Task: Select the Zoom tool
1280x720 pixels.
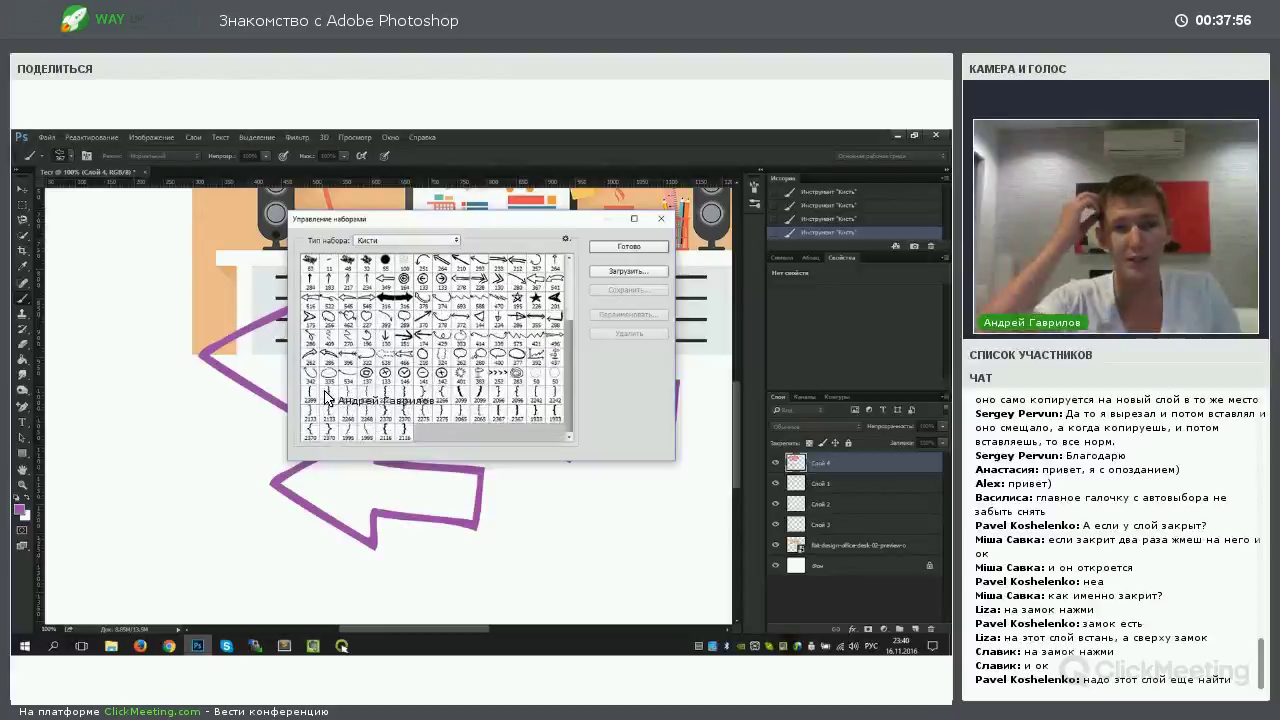Action: [x=21, y=485]
